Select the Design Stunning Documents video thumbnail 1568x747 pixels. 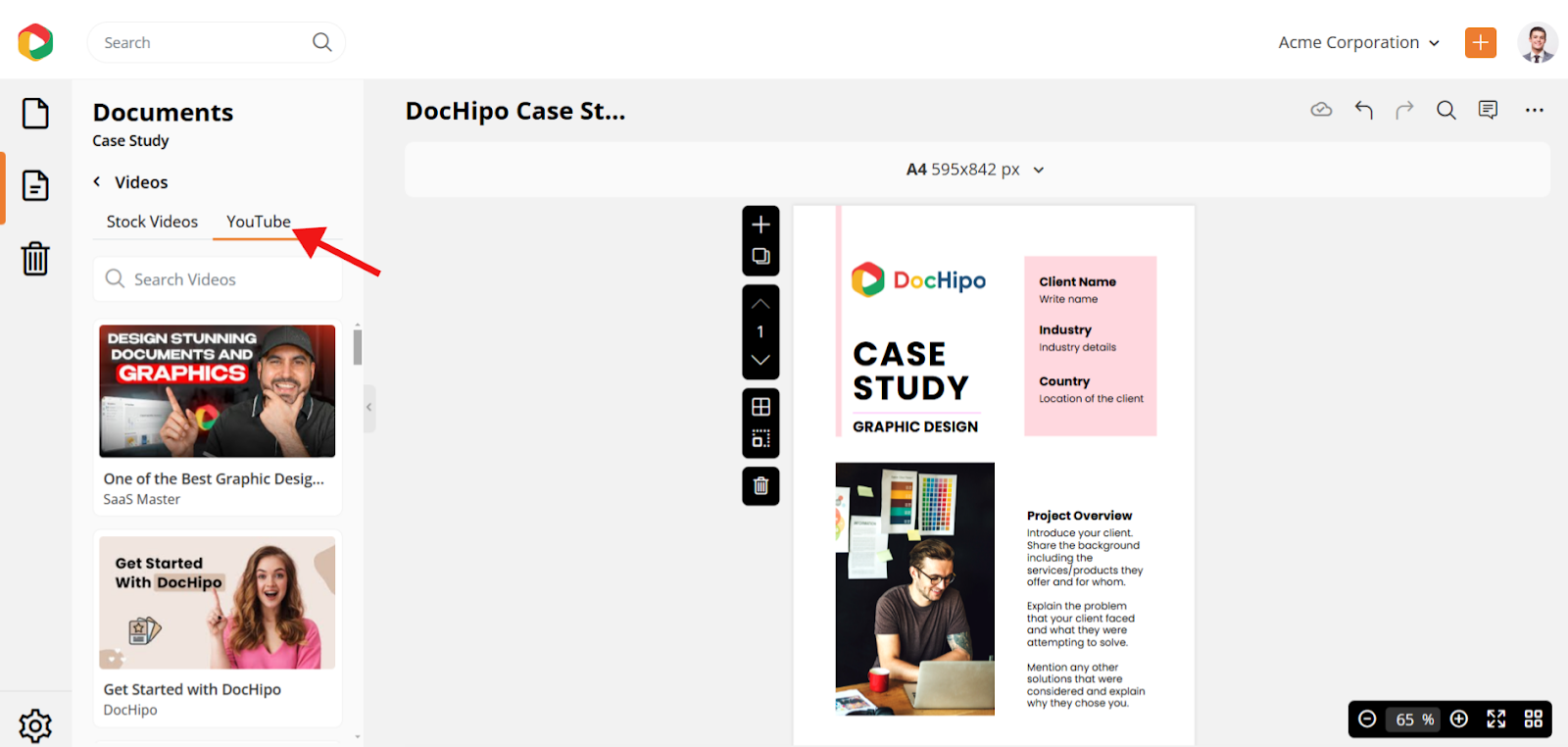coord(218,391)
